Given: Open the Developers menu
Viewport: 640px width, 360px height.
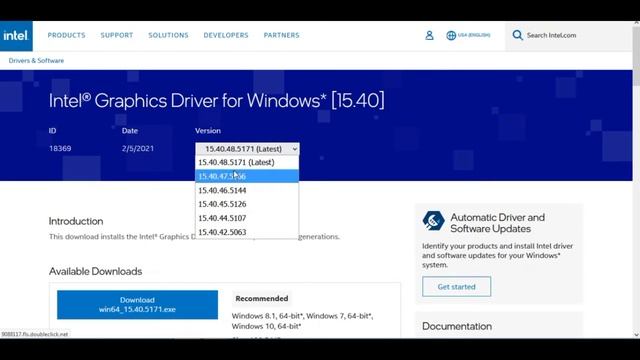Looking at the screenshot, I should pos(226,35).
